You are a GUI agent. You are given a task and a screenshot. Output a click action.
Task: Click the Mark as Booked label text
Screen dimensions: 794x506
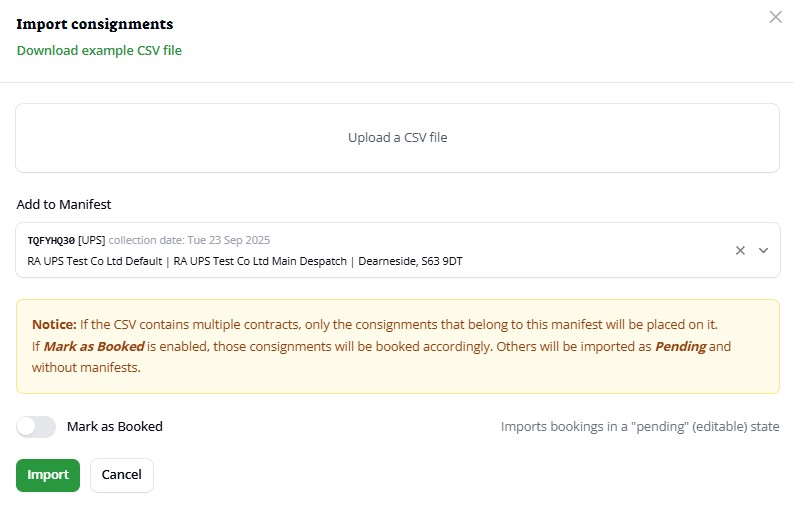click(114, 426)
